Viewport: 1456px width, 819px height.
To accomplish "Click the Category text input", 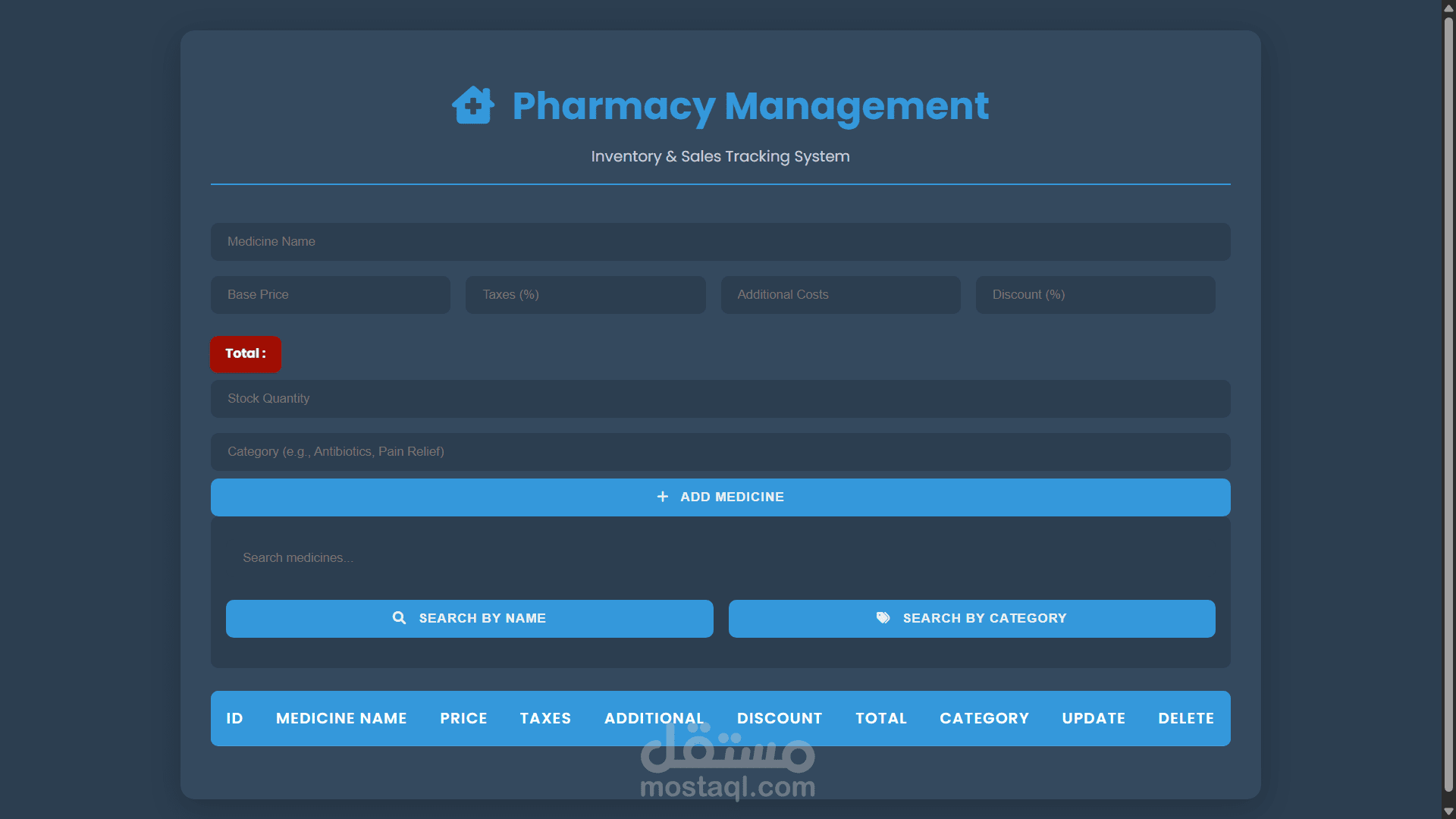I will (720, 452).
